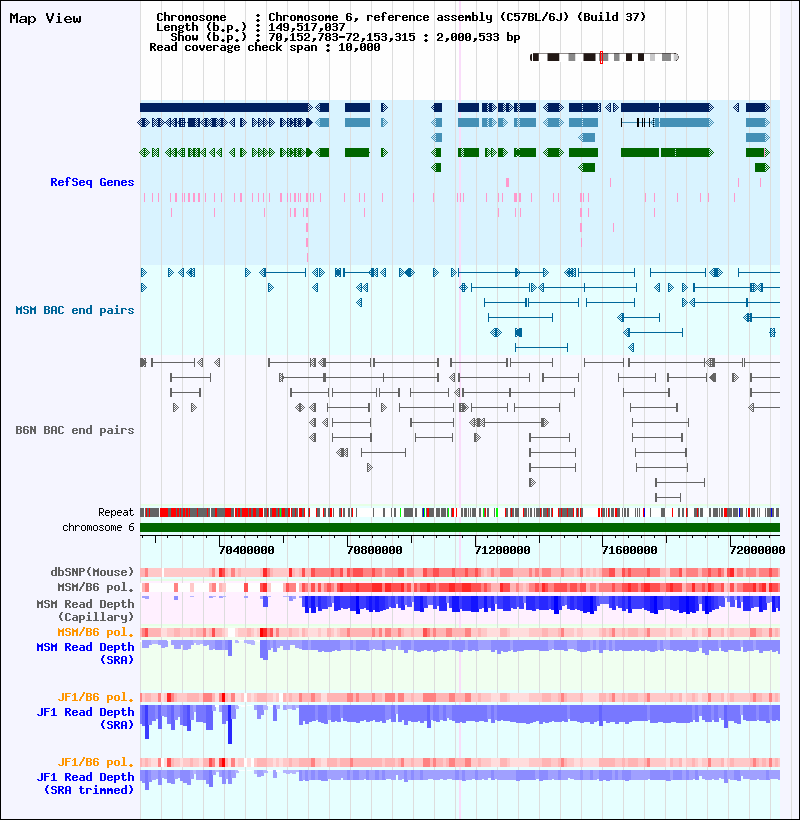Click the MSM Read Depth (SRA) link

[x=85, y=653]
